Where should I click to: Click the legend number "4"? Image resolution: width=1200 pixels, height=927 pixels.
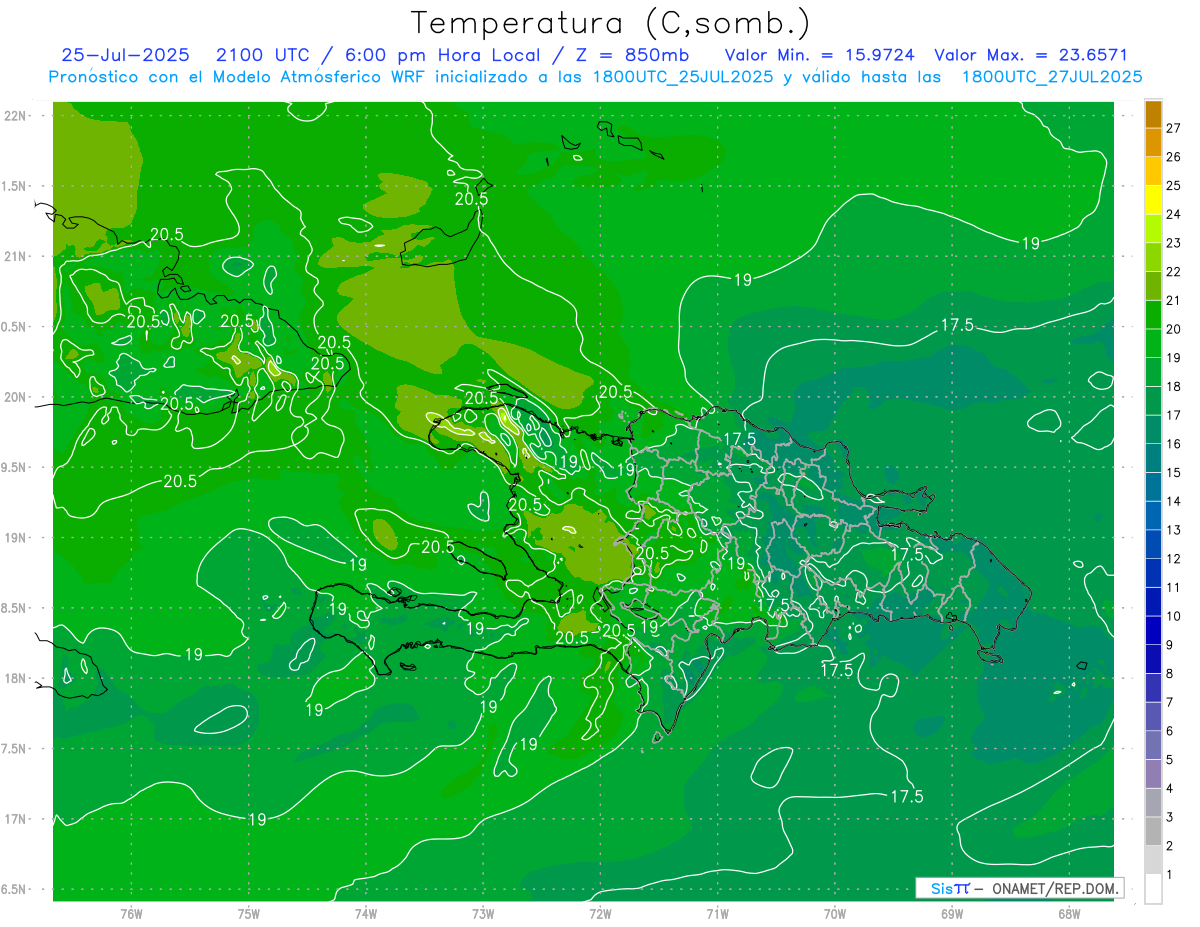(1171, 789)
